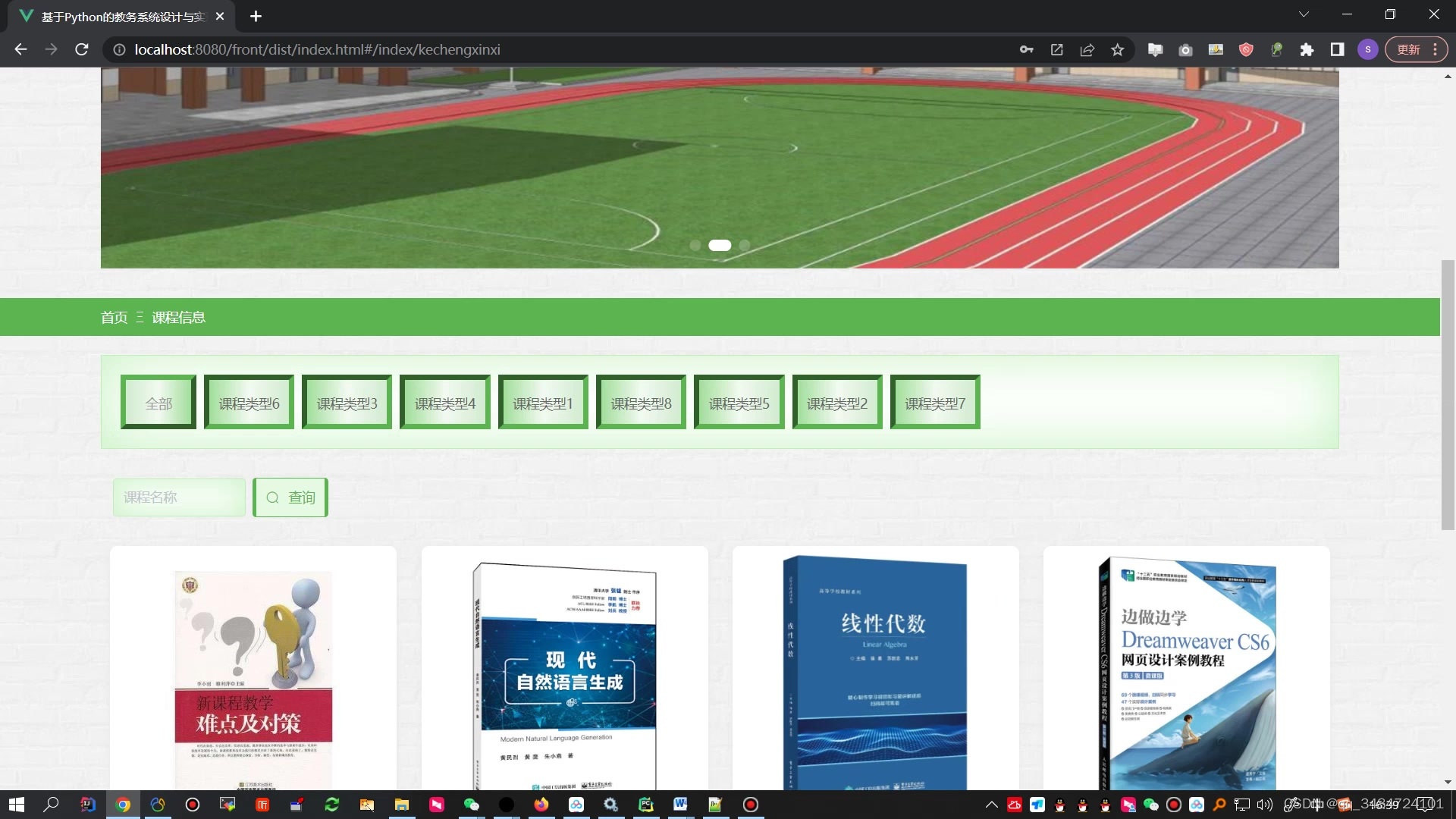Click the browser reload icon
The width and height of the screenshot is (1456, 819).
pos(82,49)
